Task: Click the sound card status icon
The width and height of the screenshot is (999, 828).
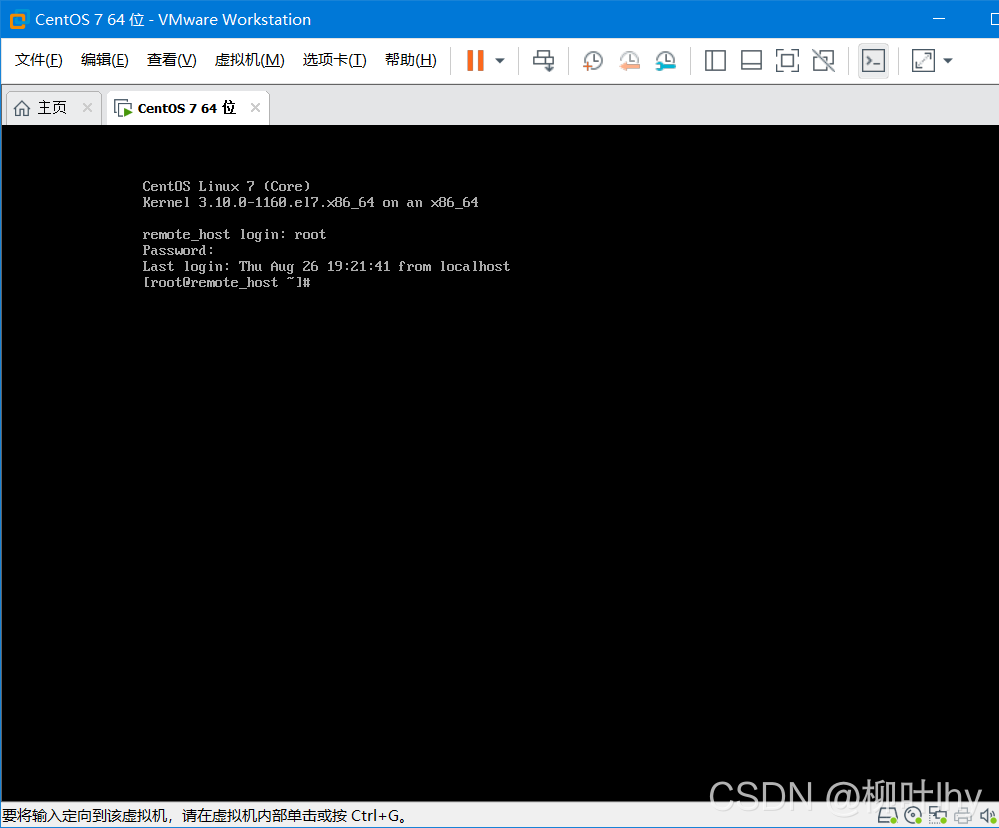Action: pyautogui.click(x=988, y=815)
